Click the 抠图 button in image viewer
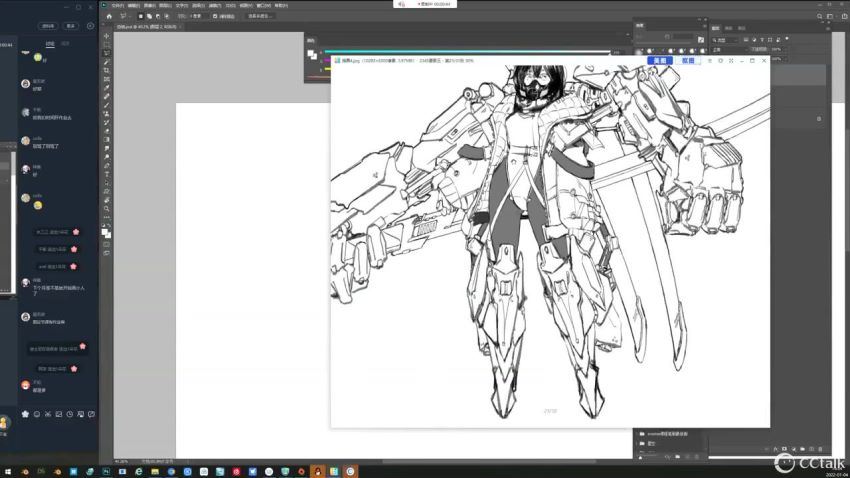The width and height of the screenshot is (850, 478). [688, 61]
